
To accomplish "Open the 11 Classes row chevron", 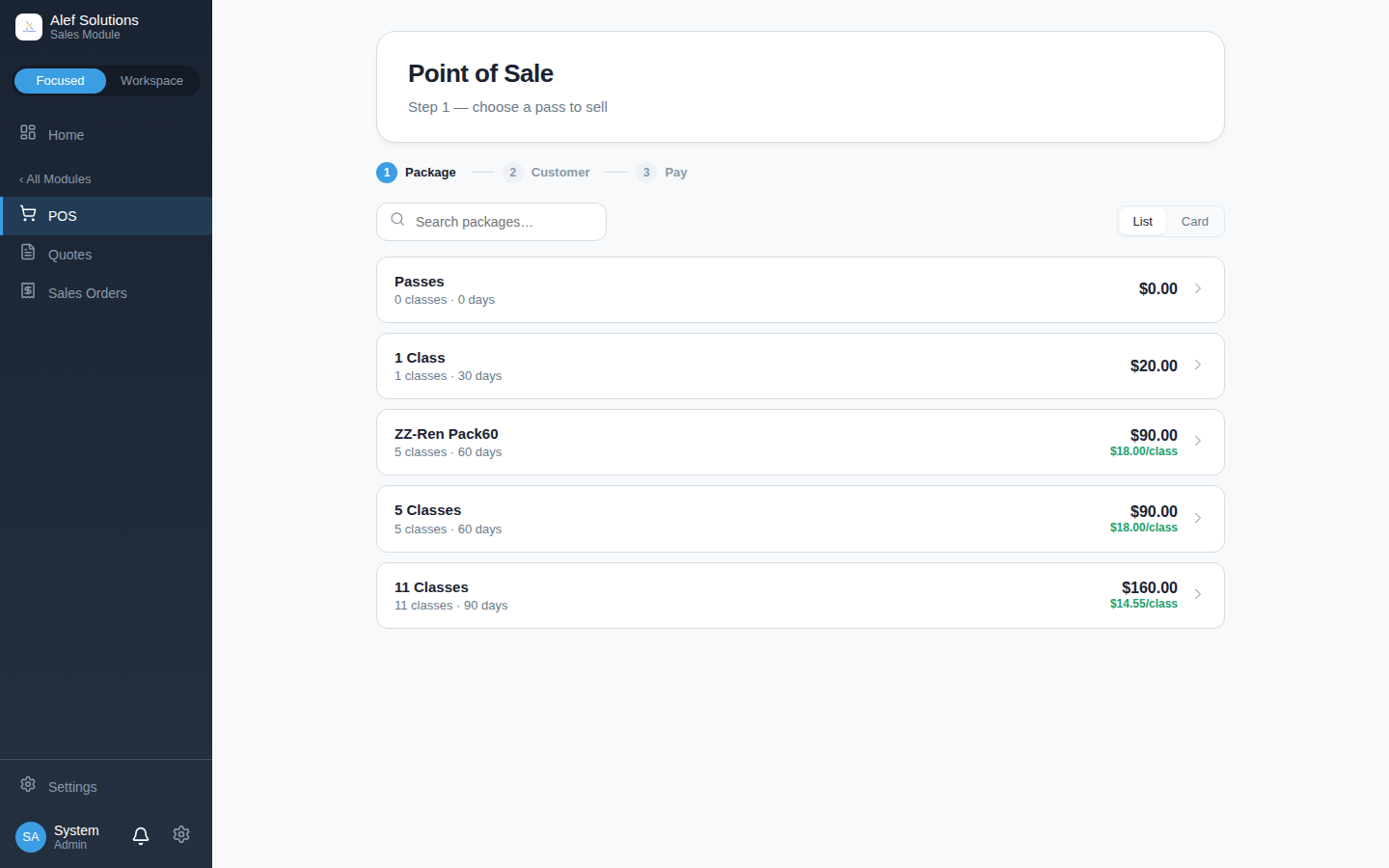I will click(x=1198, y=594).
